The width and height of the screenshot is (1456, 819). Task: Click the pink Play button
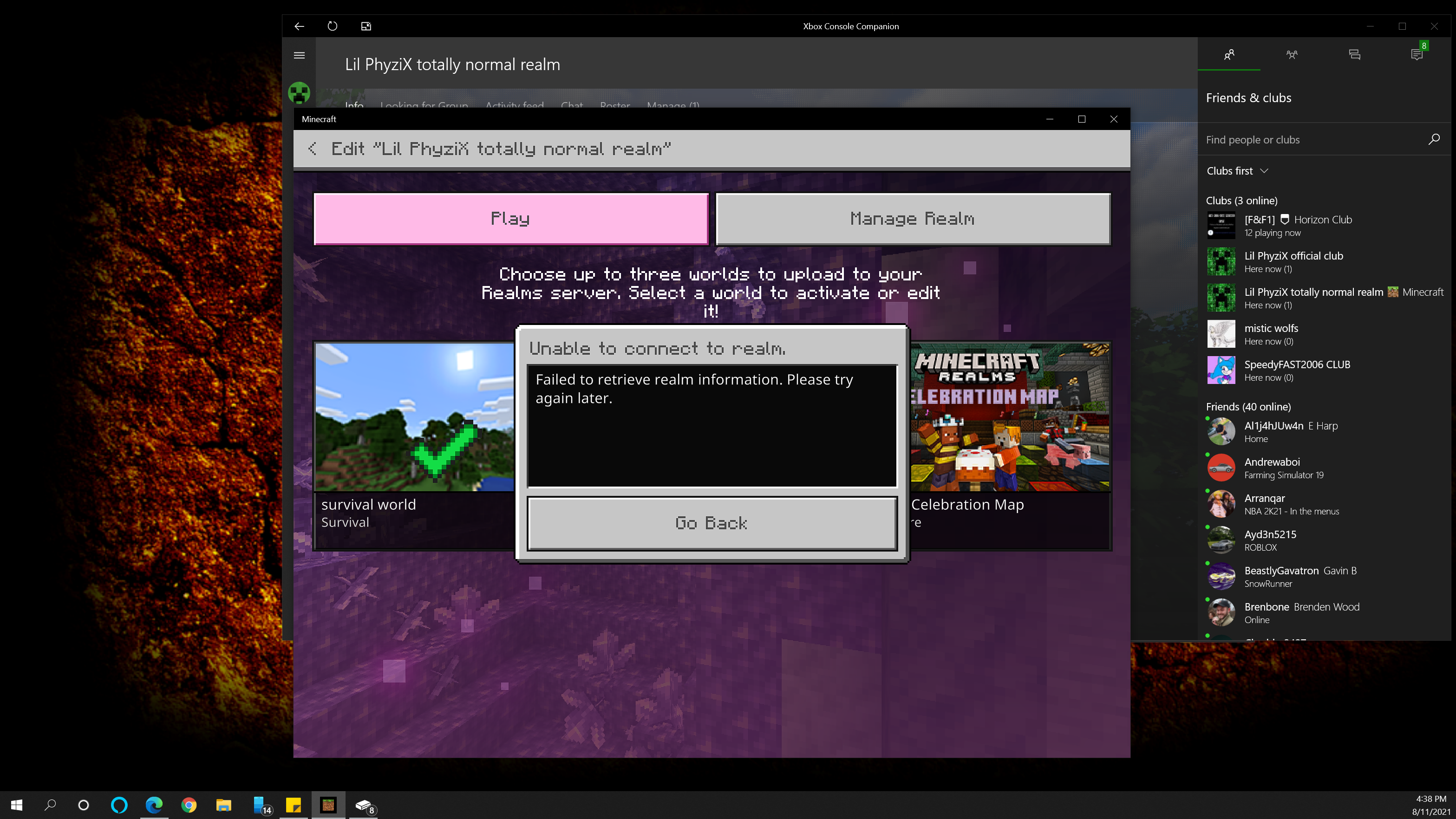click(x=510, y=219)
